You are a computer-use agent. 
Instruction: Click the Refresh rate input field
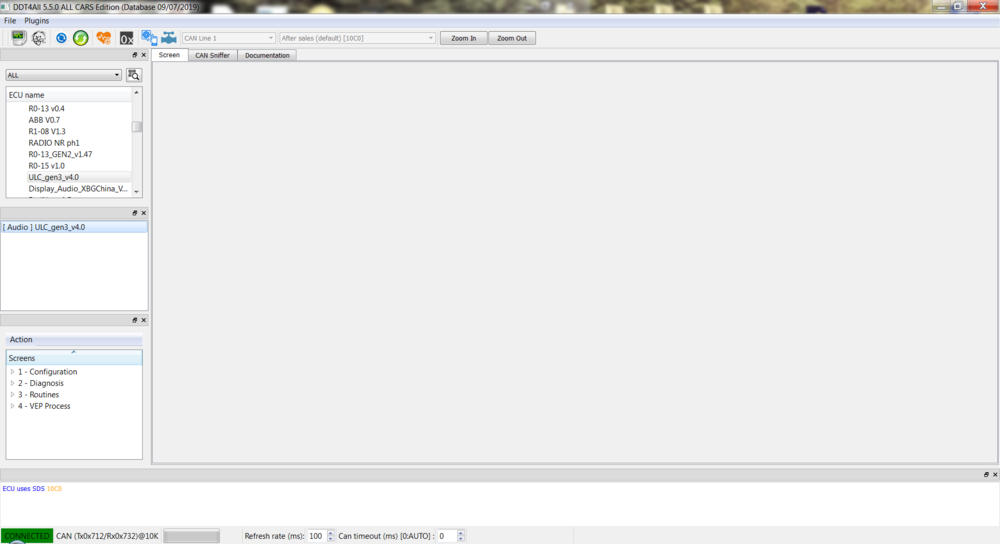(315, 536)
